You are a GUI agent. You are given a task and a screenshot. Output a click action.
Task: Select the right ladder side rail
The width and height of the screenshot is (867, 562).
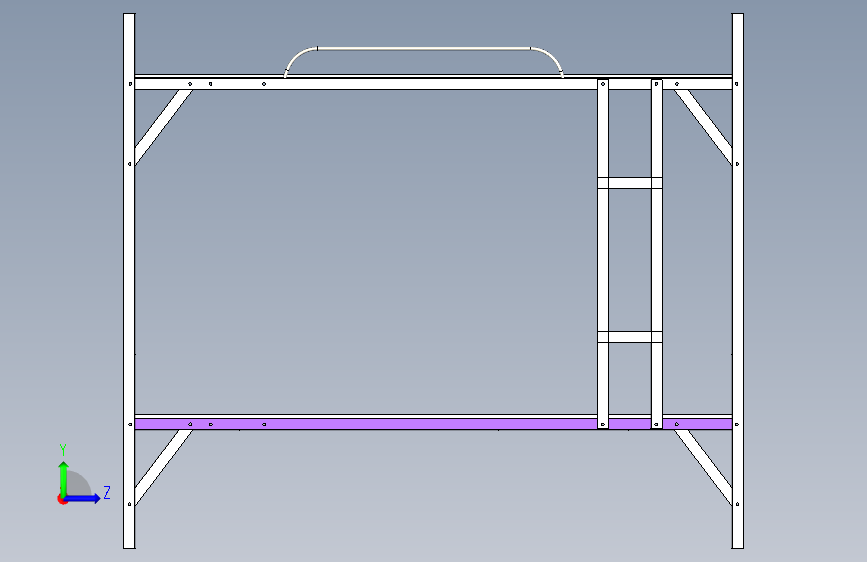657,254
